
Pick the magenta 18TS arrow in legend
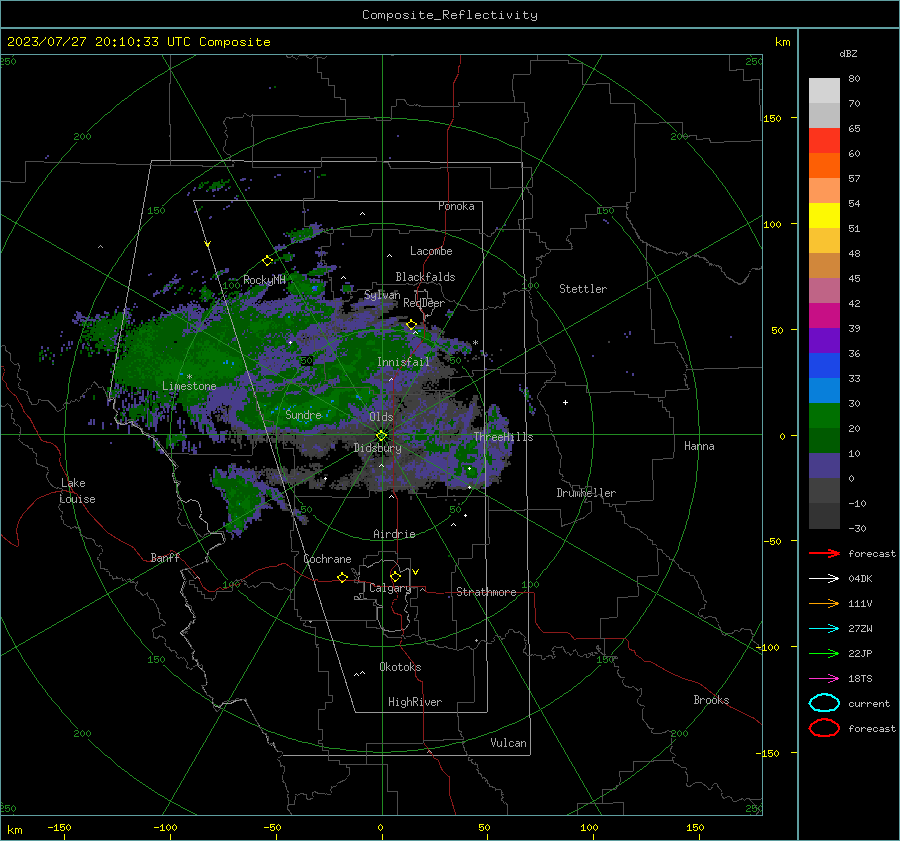[x=824, y=679]
